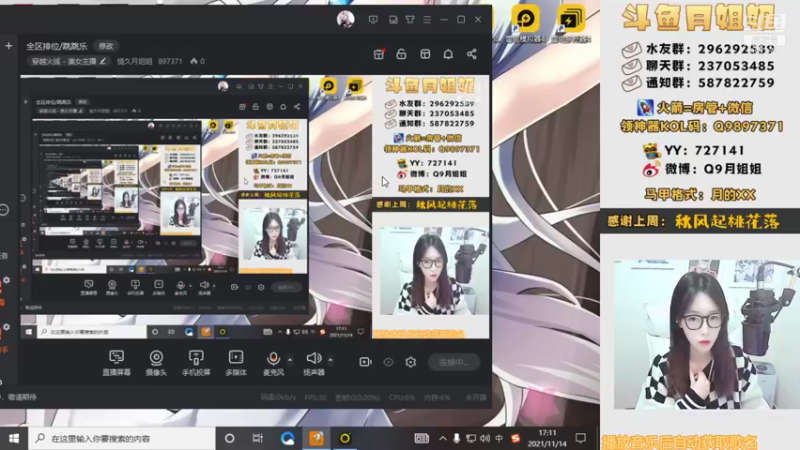Open the yellow ring app on taskbar
Viewport: 800px width, 450px height.
point(345,438)
